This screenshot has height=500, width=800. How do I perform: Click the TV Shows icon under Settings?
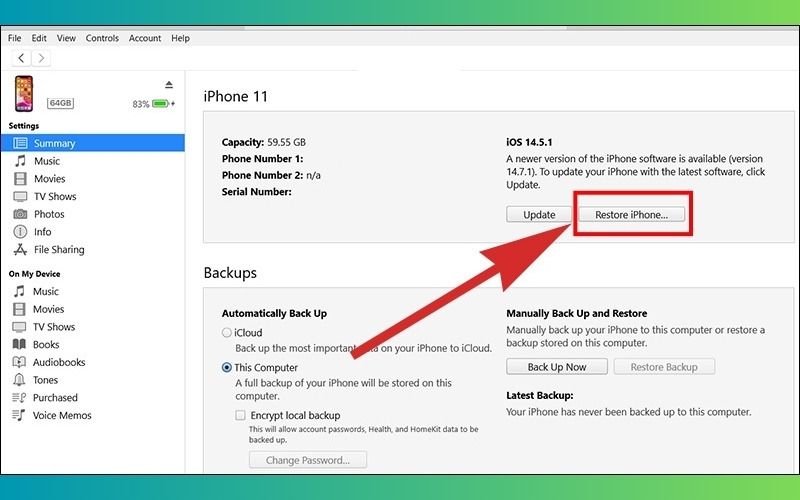pyautogui.click(x=20, y=196)
